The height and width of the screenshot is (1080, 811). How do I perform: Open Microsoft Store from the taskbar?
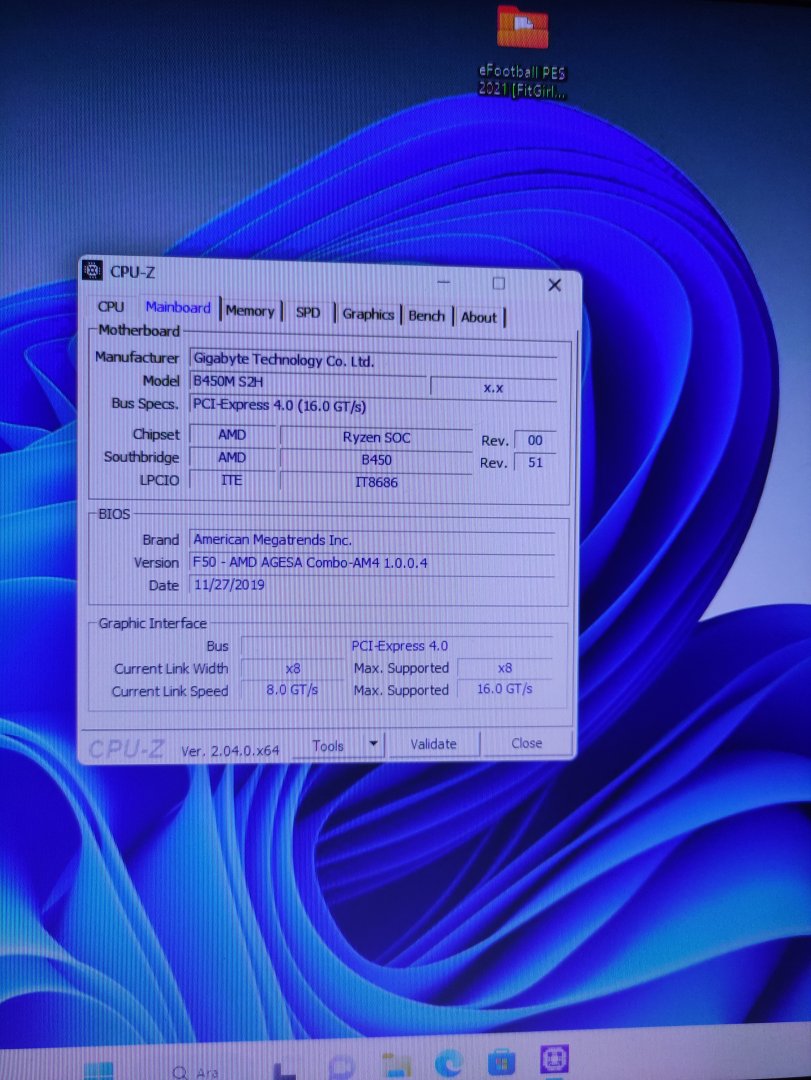[501, 1061]
